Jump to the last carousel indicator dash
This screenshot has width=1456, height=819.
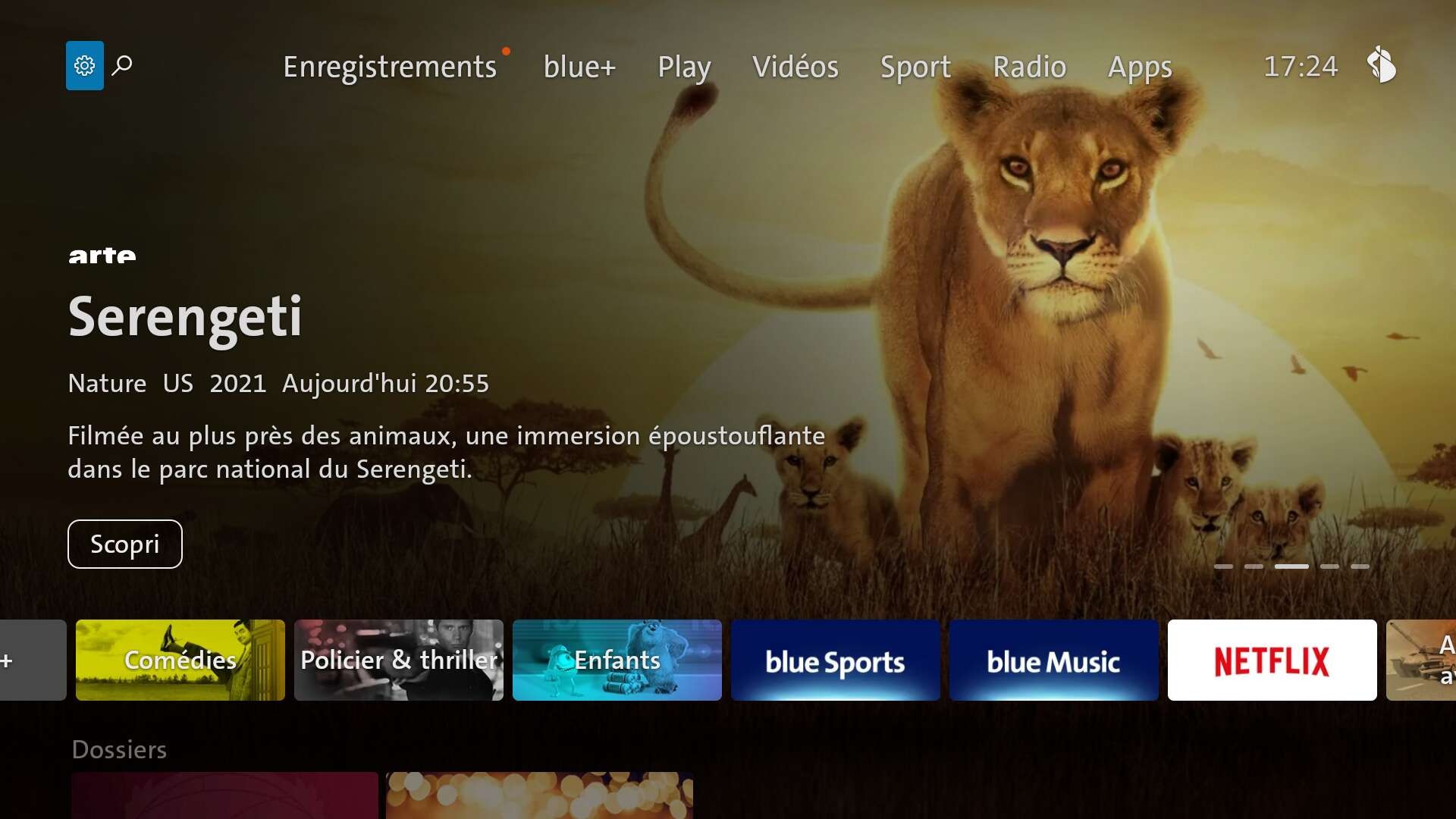1360,566
